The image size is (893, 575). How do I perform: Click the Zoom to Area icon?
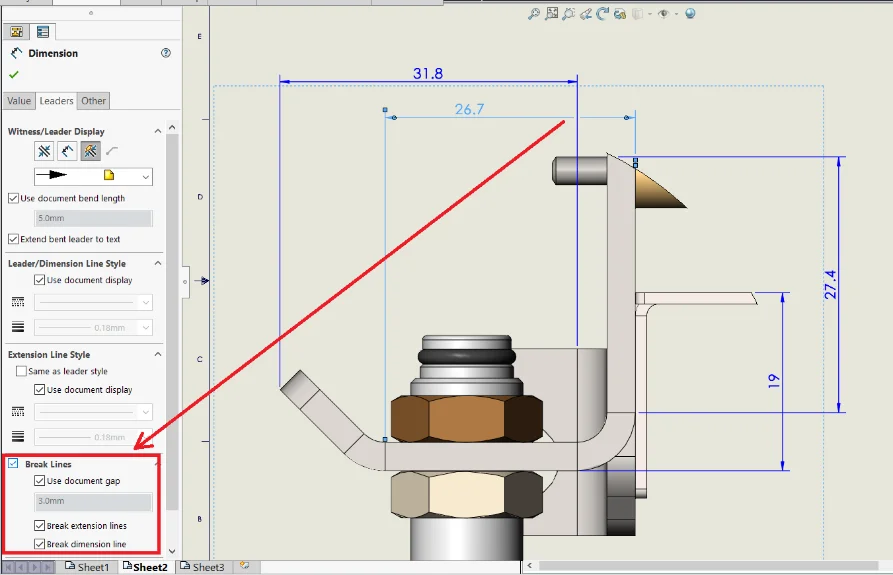coord(551,14)
